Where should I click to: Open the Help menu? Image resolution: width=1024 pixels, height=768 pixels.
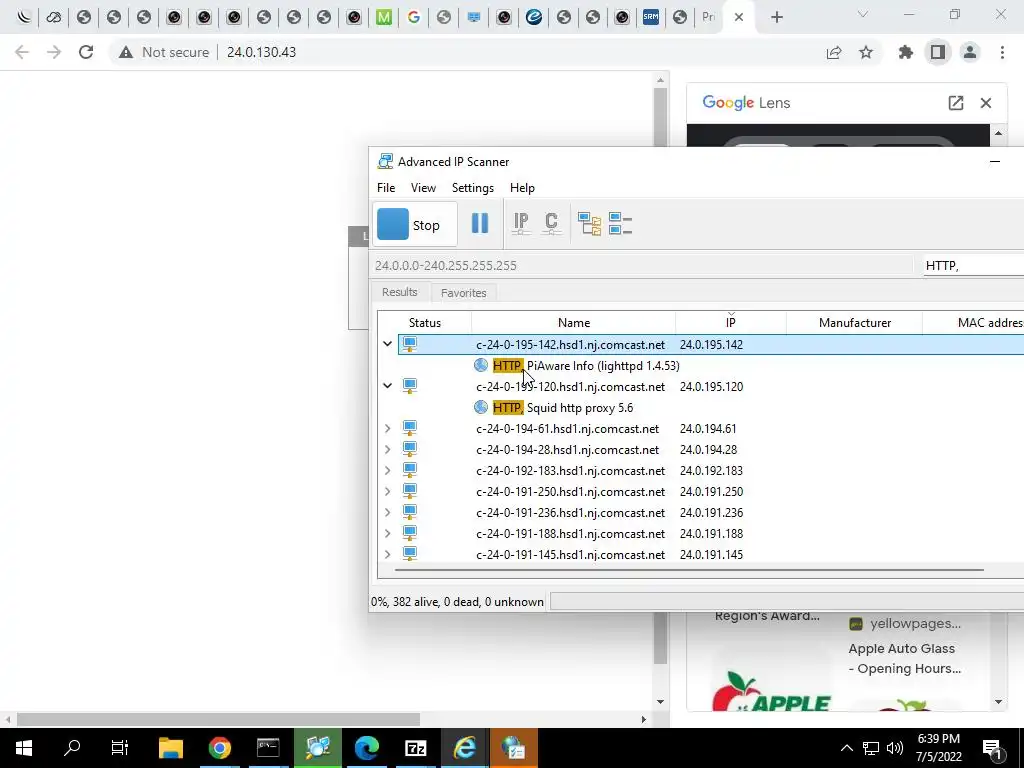(522, 188)
